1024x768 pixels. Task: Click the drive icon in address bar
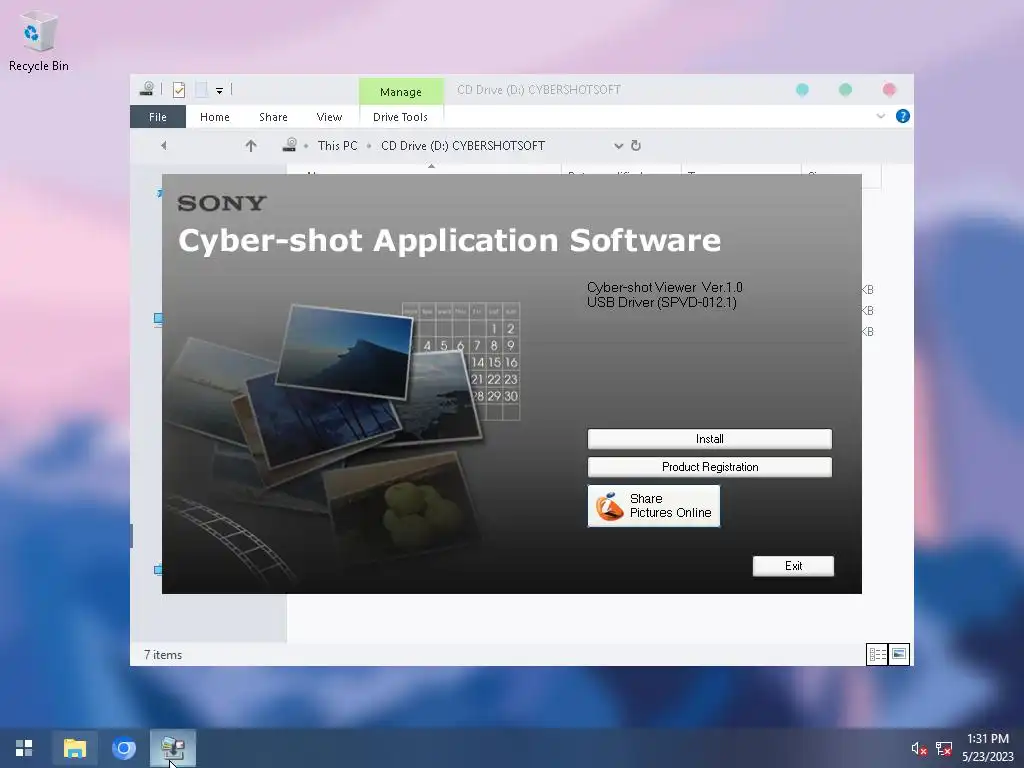pos(290,145)
